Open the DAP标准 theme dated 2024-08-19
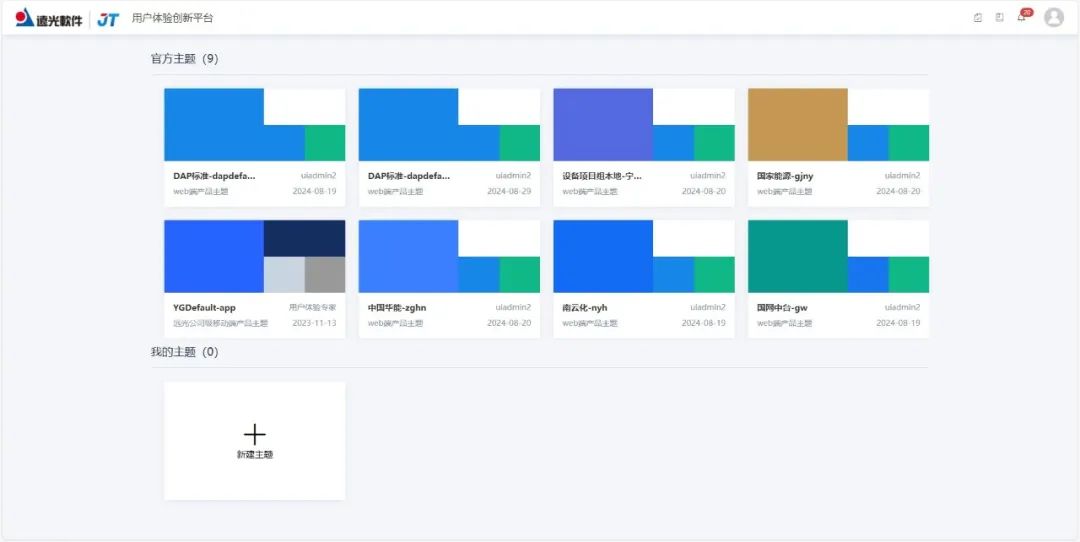This screenshot has width=1080, height=542. (254, 124)
